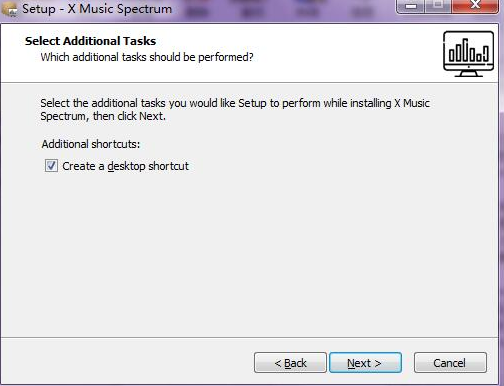Click the 'Which additional tasks should be performed?' subtitle
The width and height of the screenshot is (504, 386).
point(147,57)
